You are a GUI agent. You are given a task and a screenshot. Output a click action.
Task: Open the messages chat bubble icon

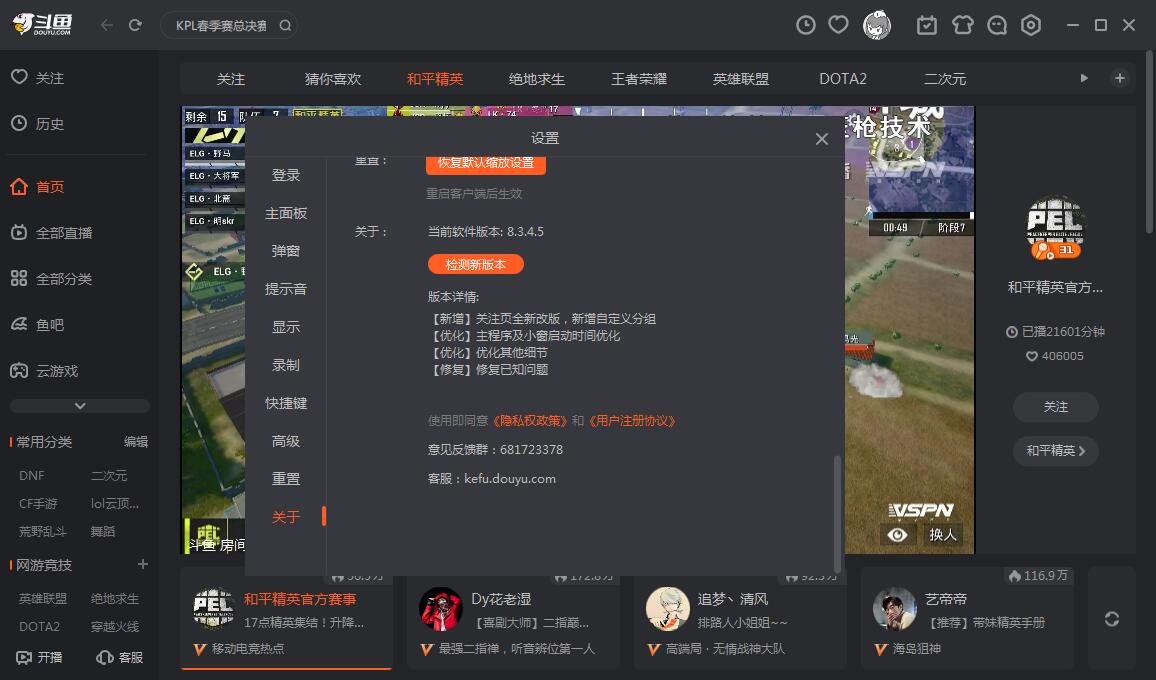point(997,25)
